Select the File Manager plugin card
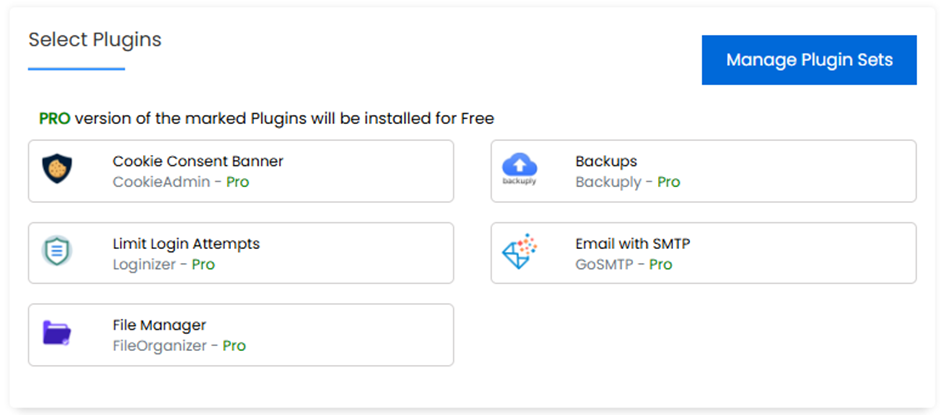Image resolution: width=940 pixels, height=415 pixels. [241, 335]
